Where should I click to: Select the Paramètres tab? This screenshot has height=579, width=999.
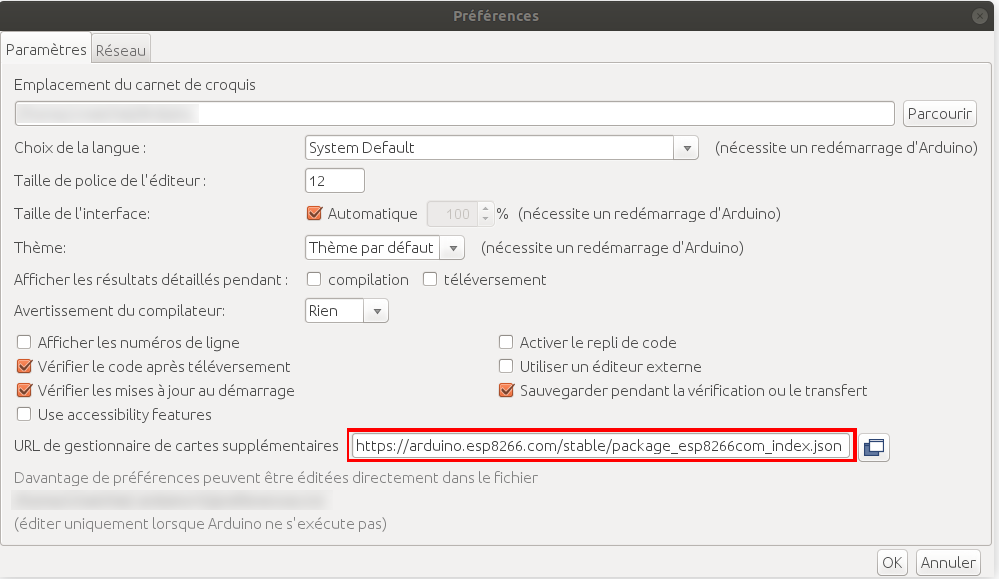pos(46,49)
